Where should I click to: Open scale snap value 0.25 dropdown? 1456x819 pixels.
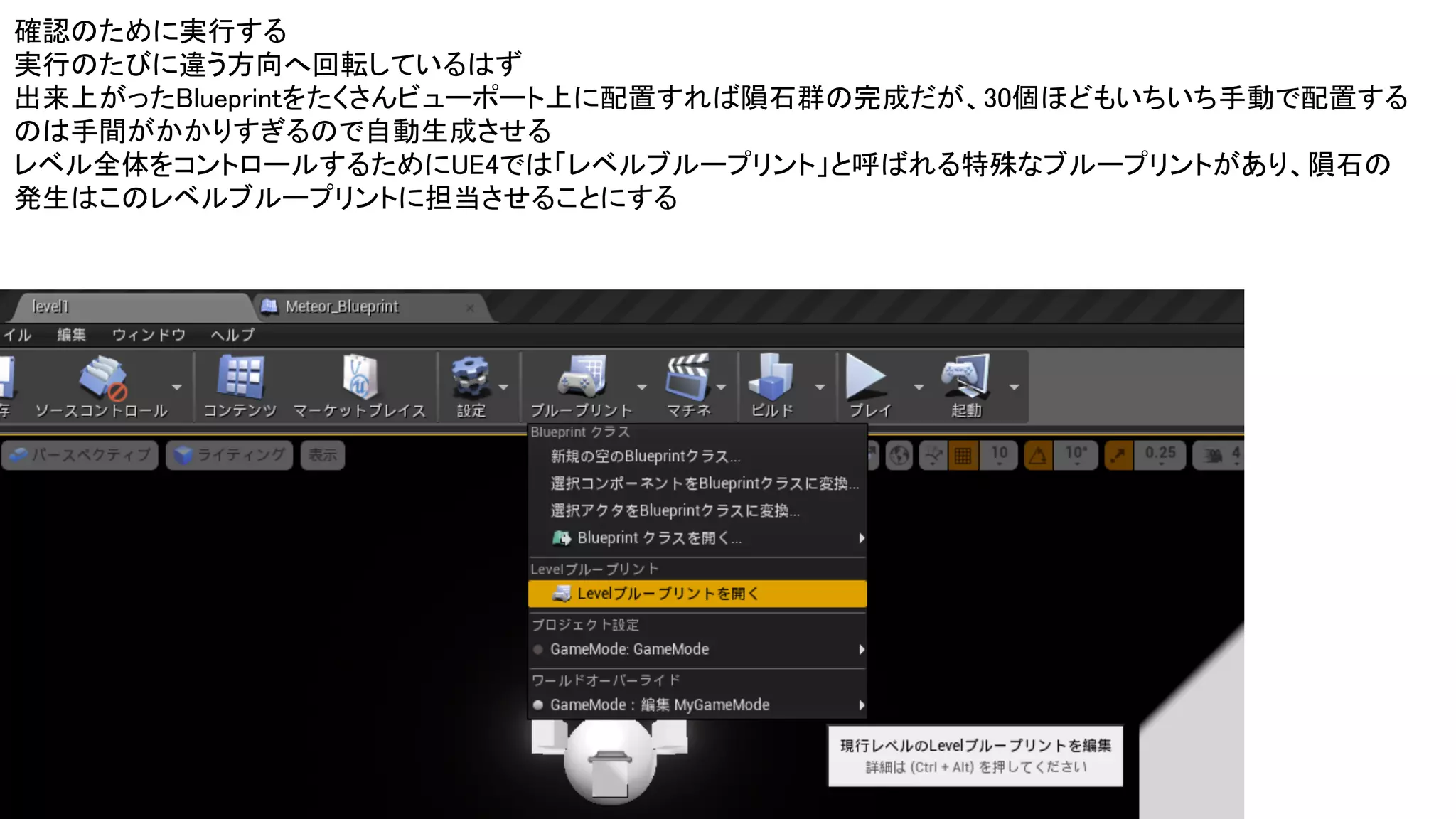[x=1160, y=455]
